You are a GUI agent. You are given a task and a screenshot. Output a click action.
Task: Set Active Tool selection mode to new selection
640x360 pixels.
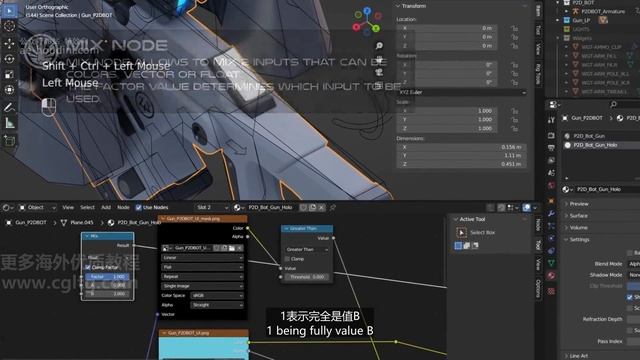pyautogui.click(x=458, y=246)
